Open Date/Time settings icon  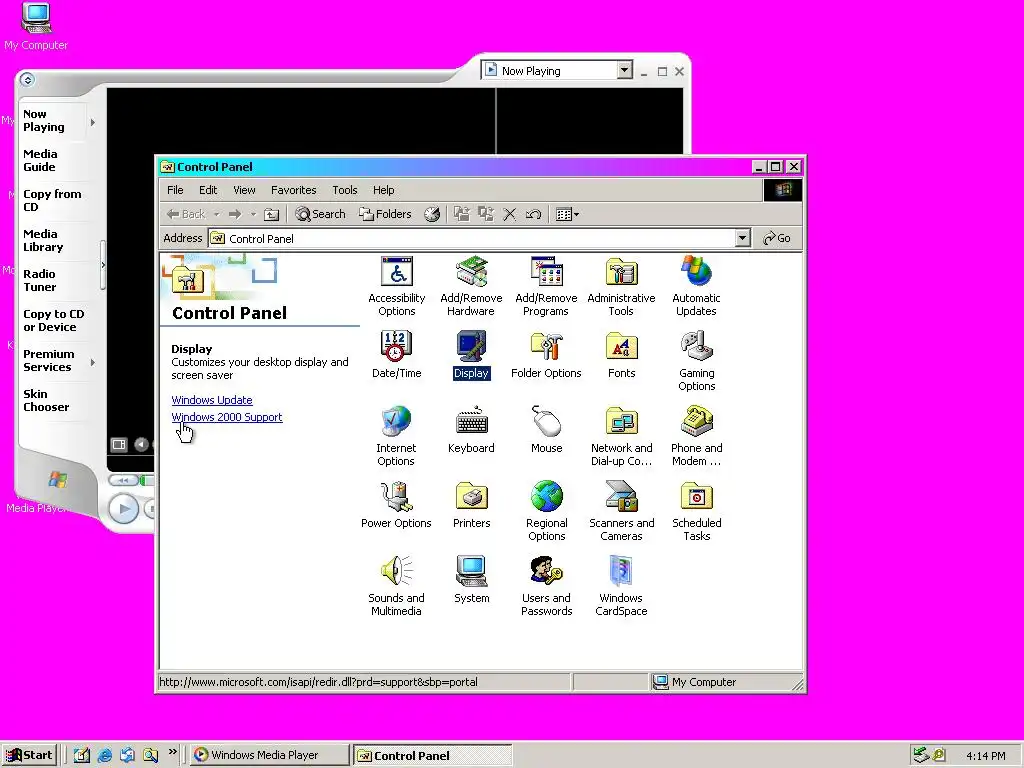click(x=396, y=355)
